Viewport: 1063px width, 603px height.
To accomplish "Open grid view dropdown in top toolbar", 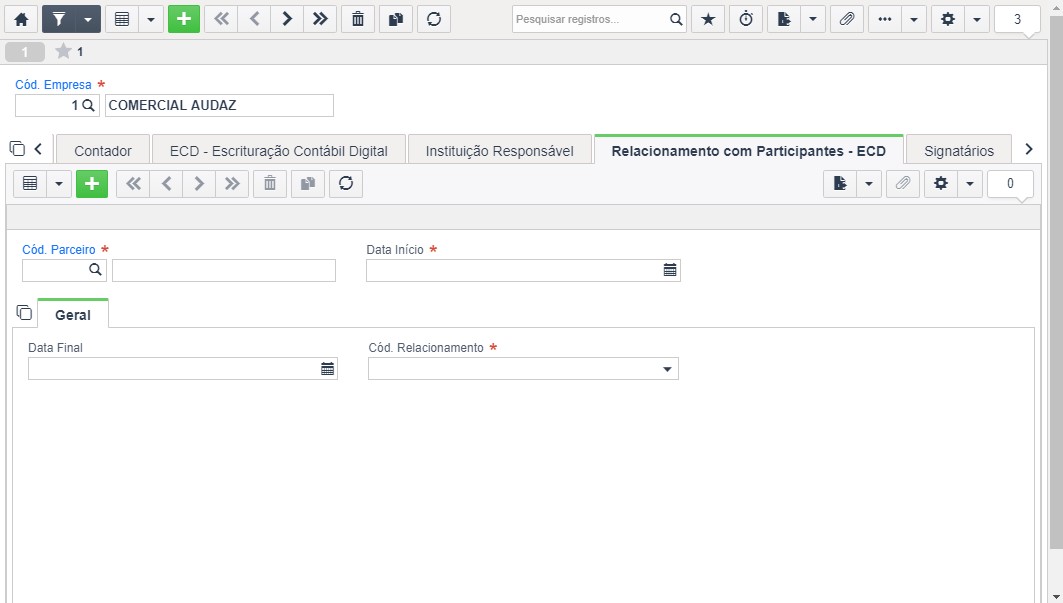I will point(151,19).
